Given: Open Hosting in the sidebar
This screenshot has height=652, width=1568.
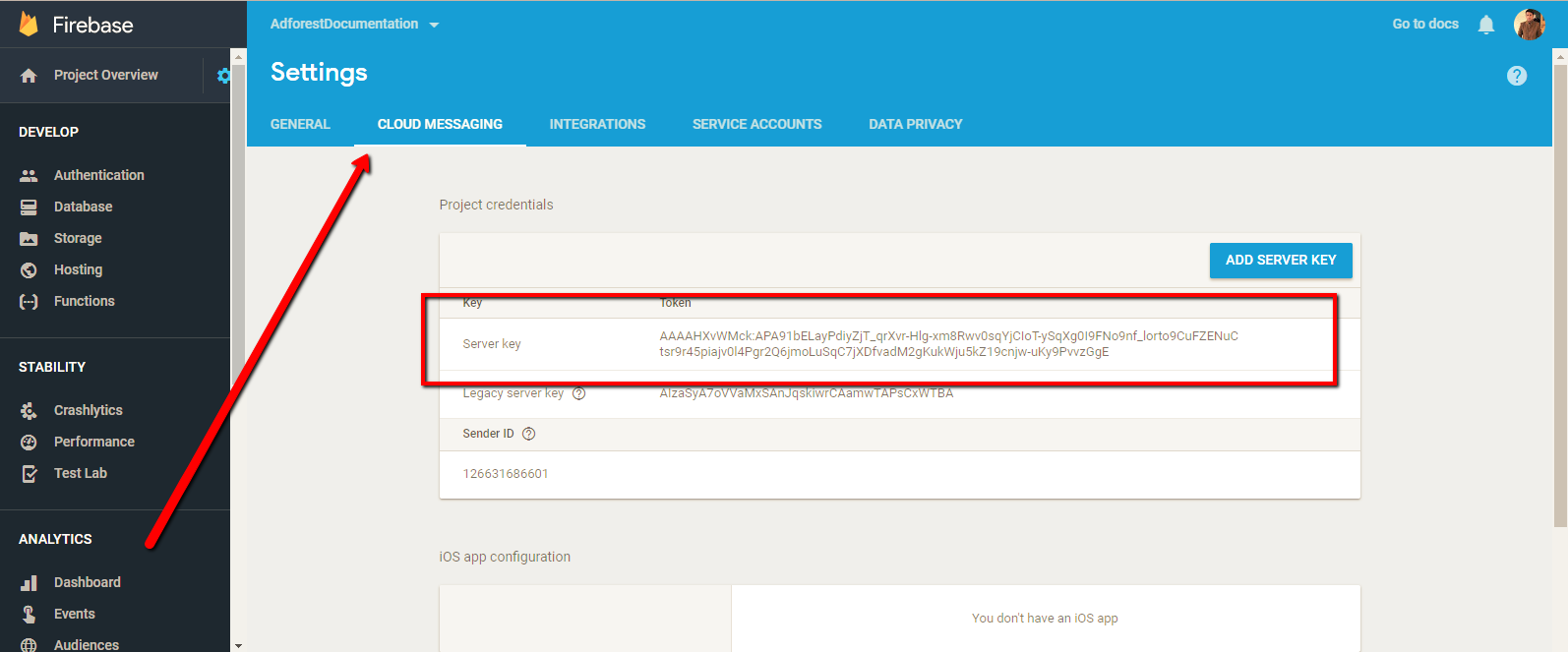Looking at the screenshot, I should [79, 269].
